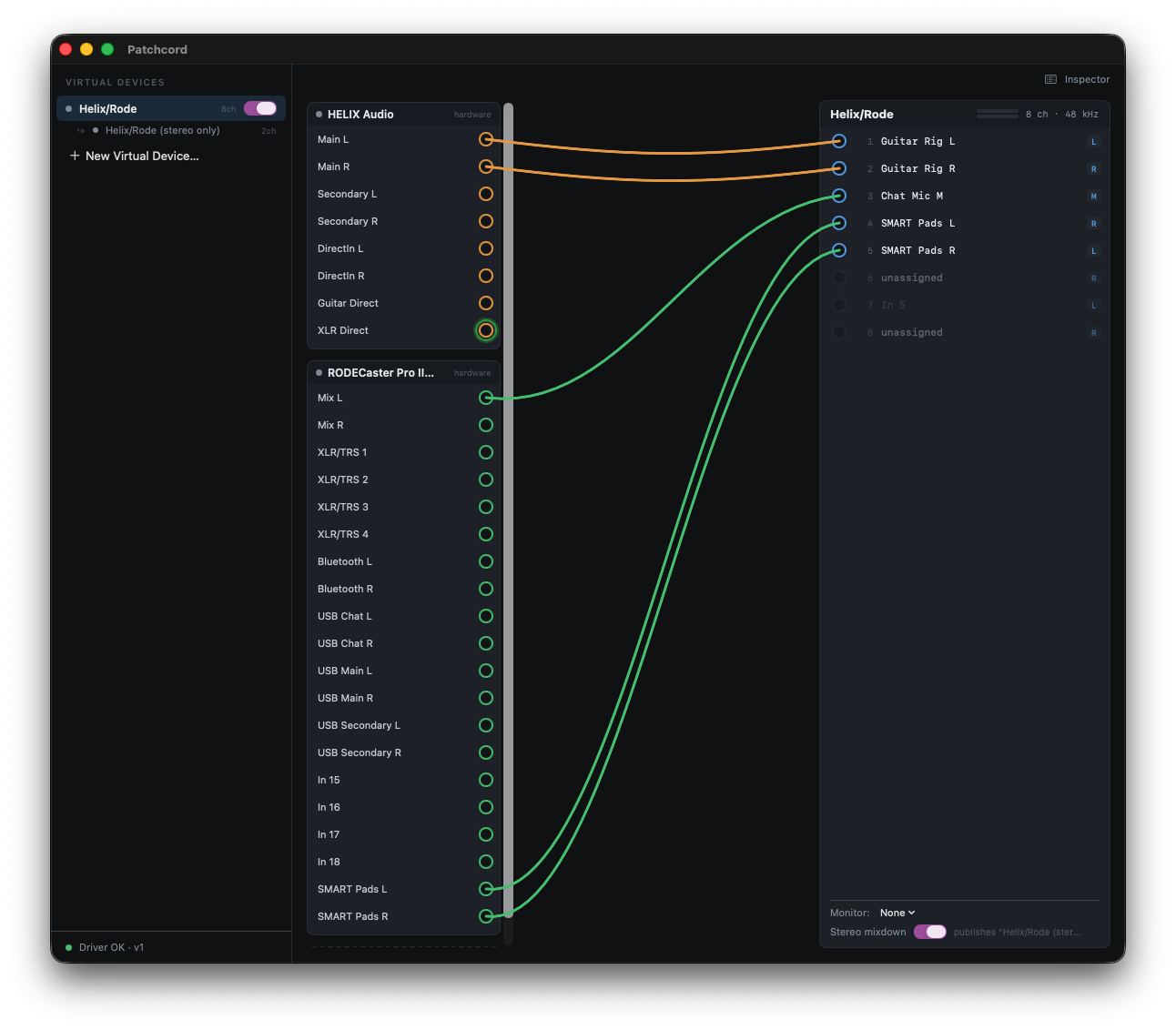Click the USB Main L port

(486, 671)
